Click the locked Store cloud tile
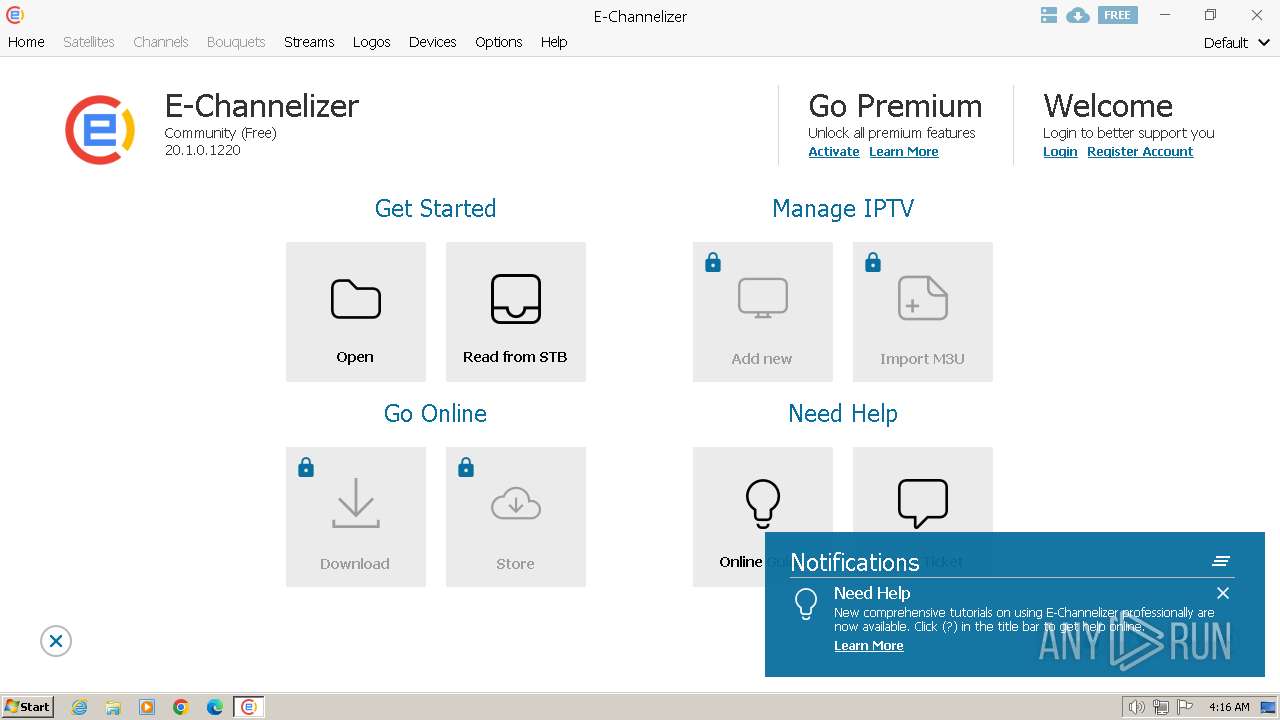This screenshot has width=1280, height=720. (x=515, y=517)
